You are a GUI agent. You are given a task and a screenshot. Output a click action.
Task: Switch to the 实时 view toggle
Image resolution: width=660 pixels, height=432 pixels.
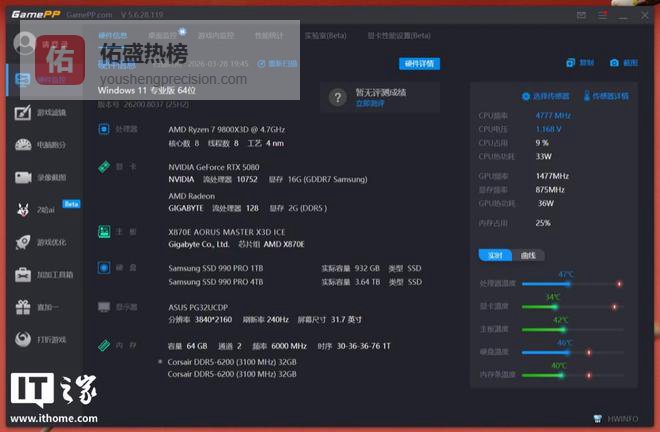pyautogui.click(x=495, y=255)
